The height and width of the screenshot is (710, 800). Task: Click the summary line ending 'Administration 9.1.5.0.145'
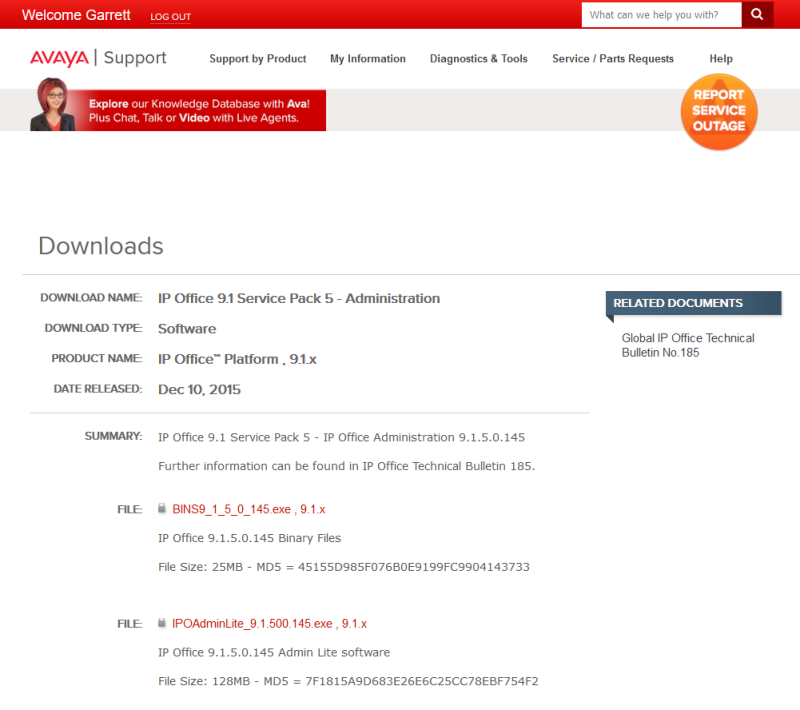[x=341, y=437]
